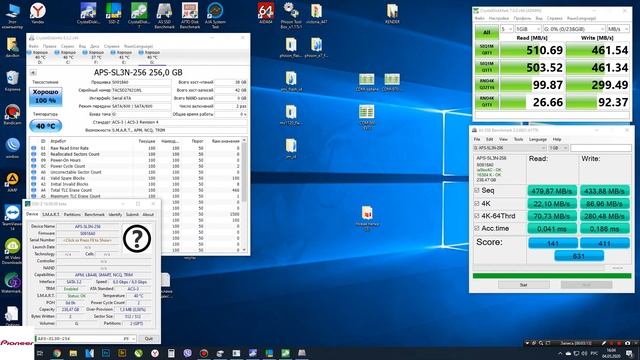Open the Language menu in AS SSD Benchmark
Screen dimensions: 640x360
pyautogui.click(x=538, y=139)
